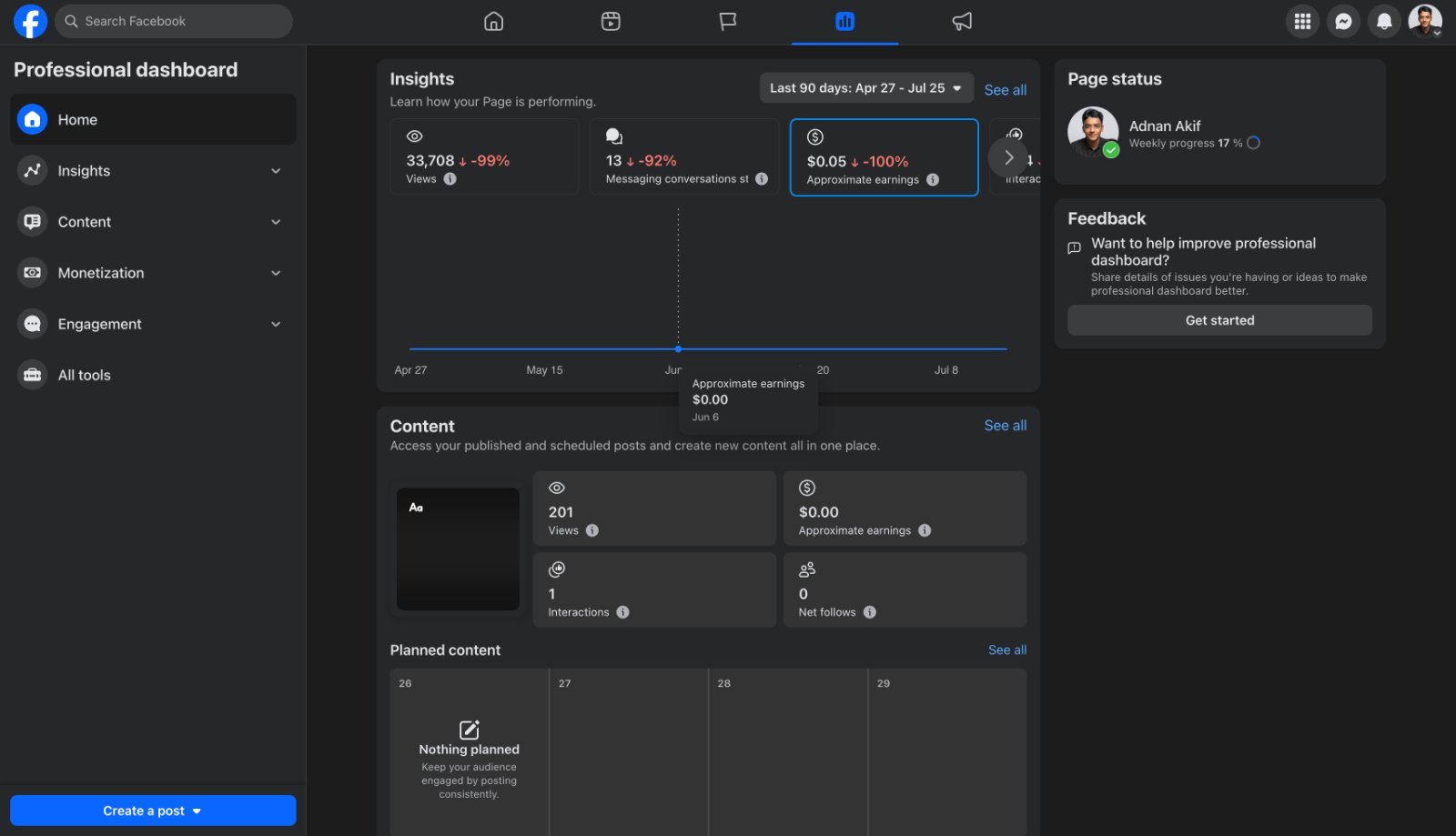Image resolution: width=1456 pixels, height=836 pixels.
Task: Select day 27 in planned content calendar
Action: pyautogui.click(x=628, y=751)
